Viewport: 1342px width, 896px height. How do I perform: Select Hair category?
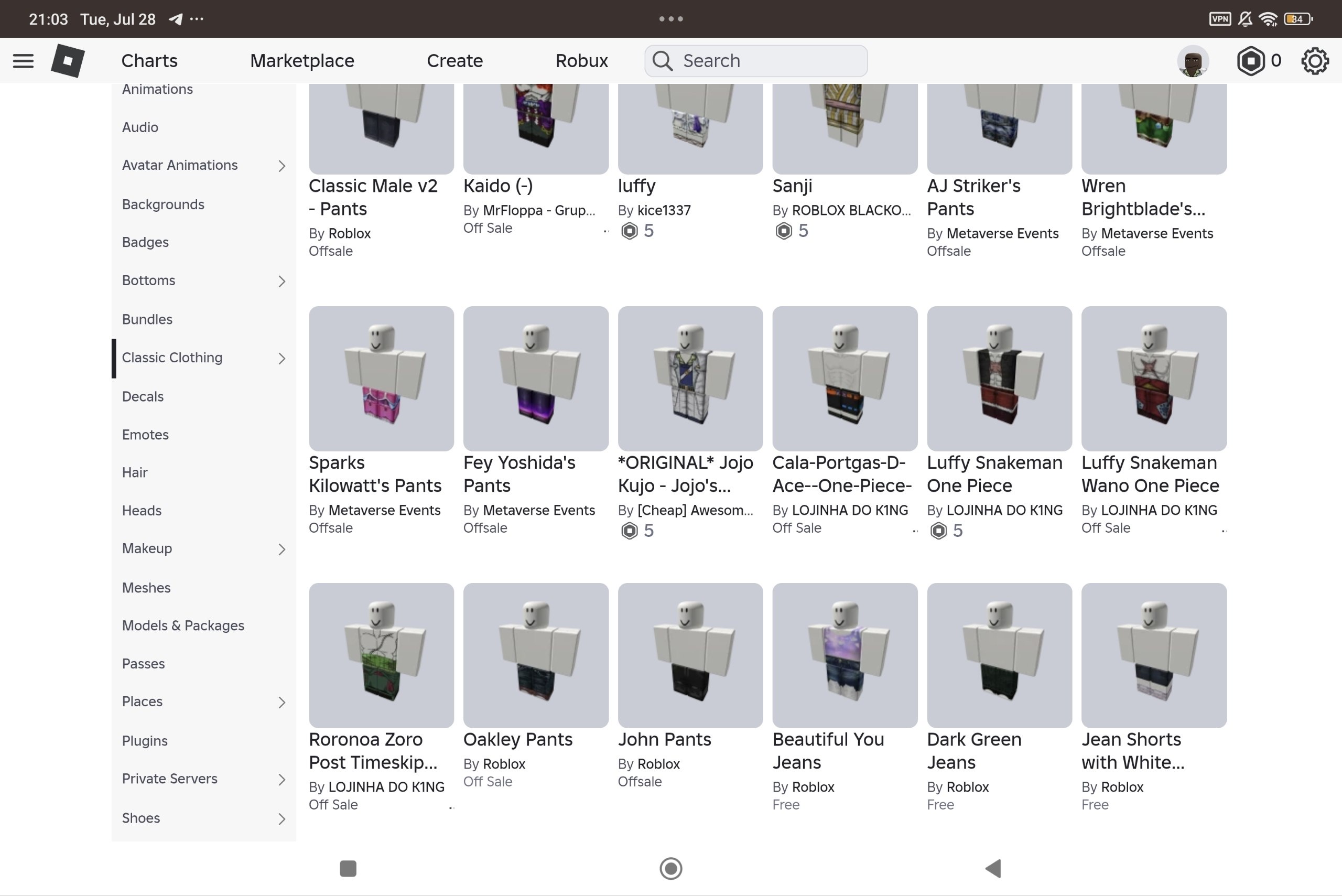(134, 472)
